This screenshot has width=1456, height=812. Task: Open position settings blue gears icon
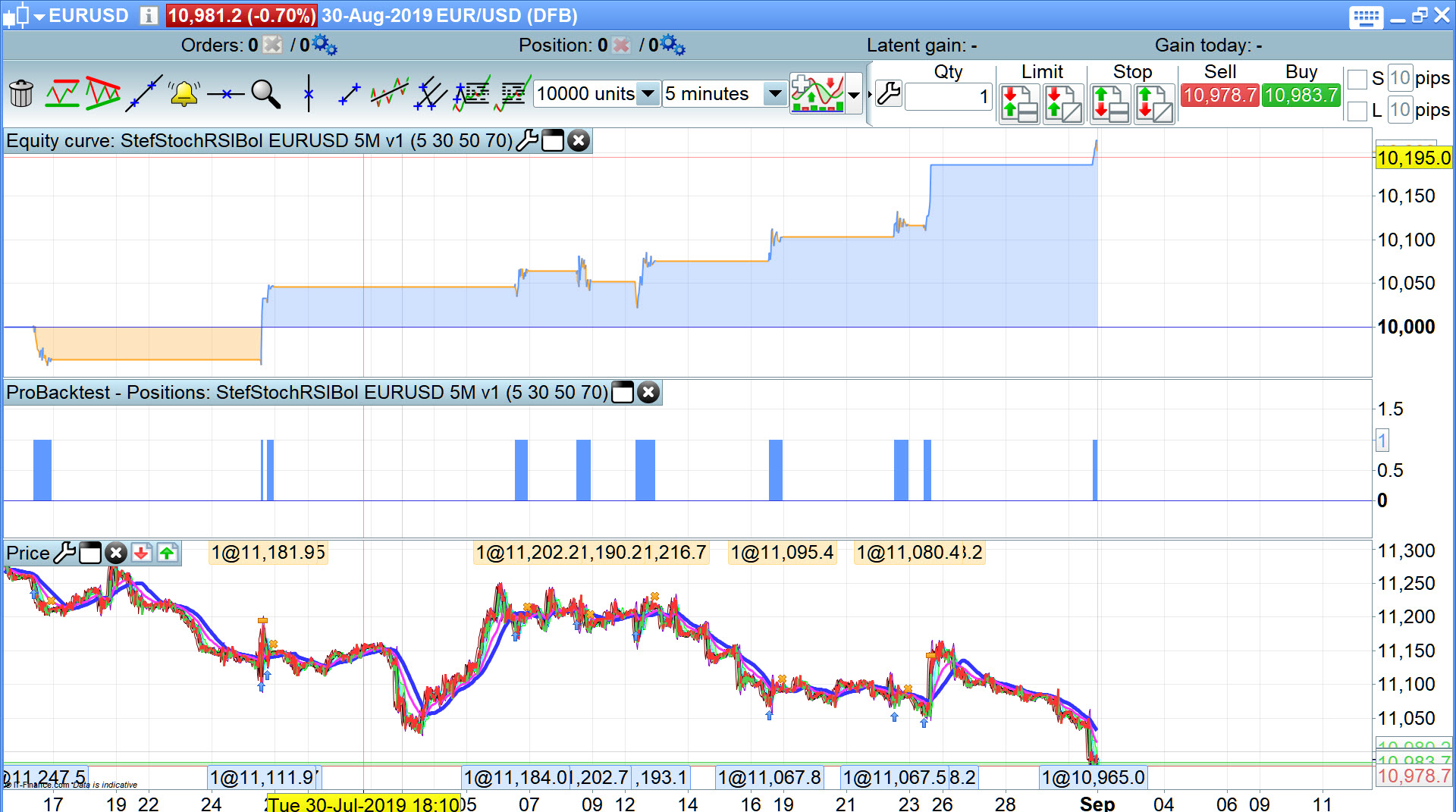(x=673, y=45)
